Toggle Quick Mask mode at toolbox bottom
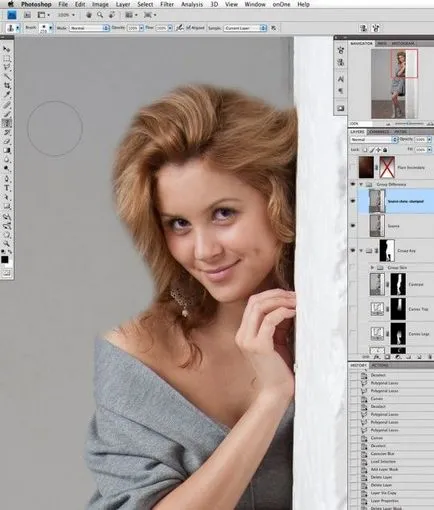Image resolution: width=434 pixels, height=510 pixels. (x=7, y=273)
